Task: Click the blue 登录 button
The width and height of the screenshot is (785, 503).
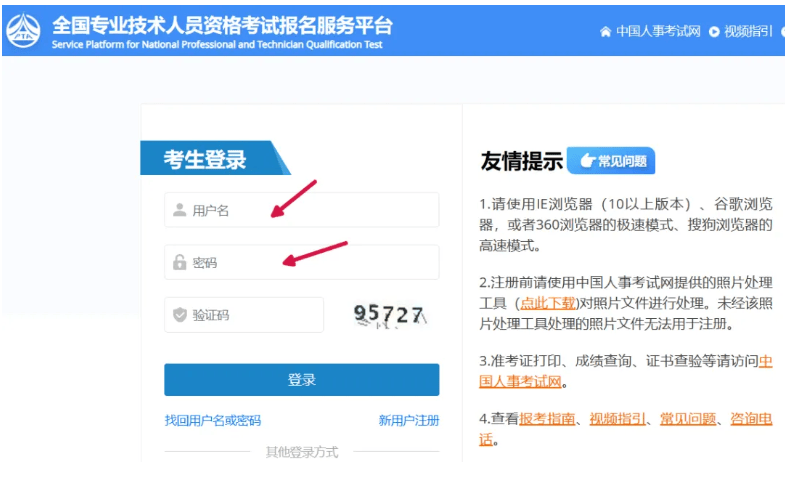Action: click(x=301, y=380)
